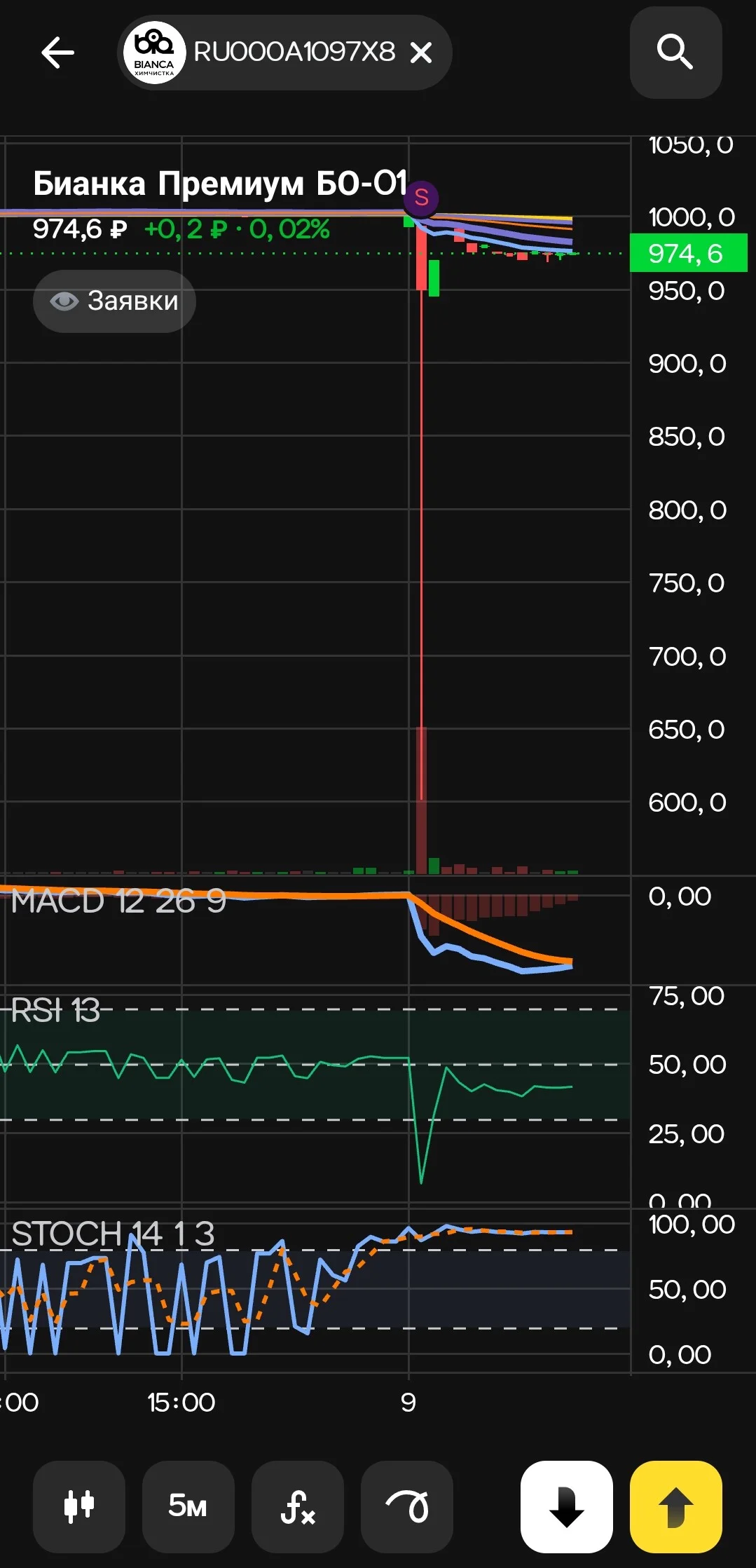756x1568 pixels.
Task: Tap the 950,0 price axis label
Action: click(687, 290)
